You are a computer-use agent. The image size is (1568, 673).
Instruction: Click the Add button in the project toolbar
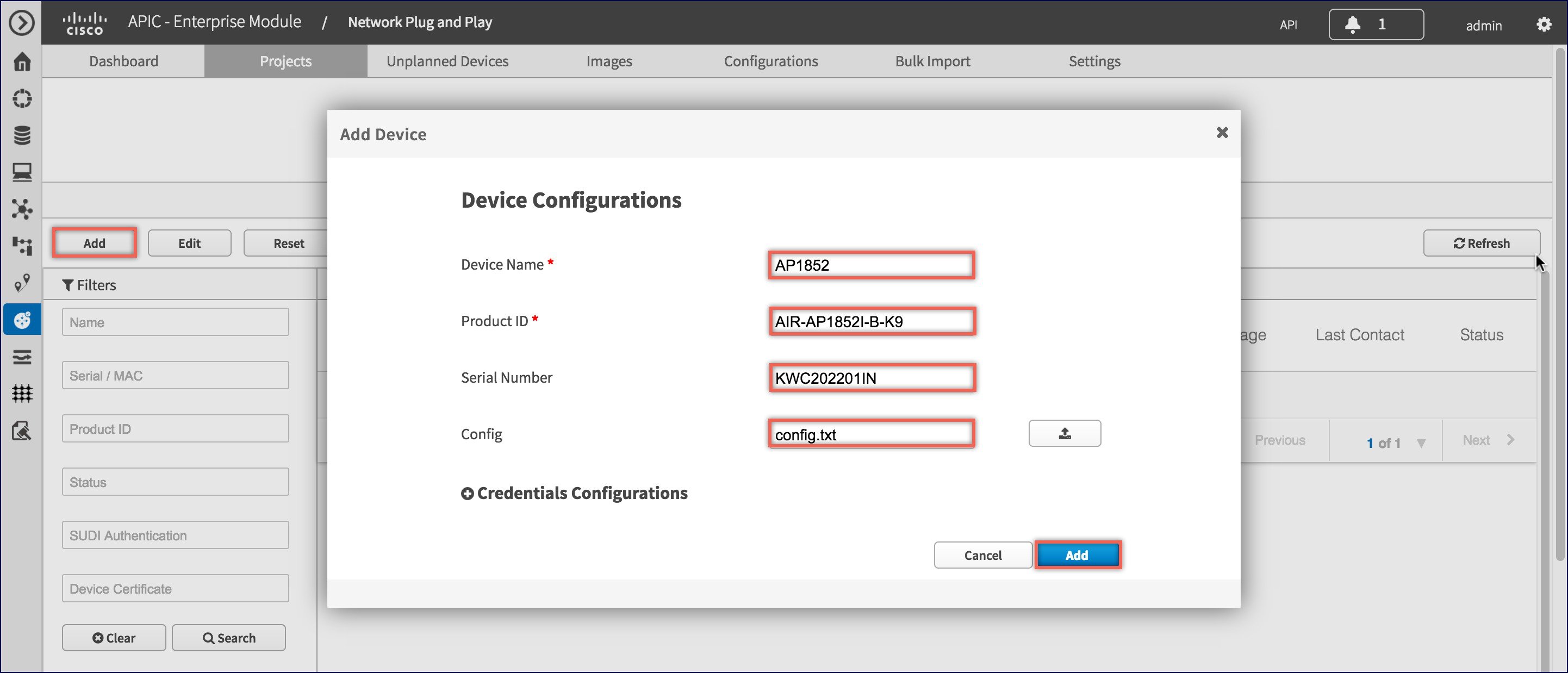click(95, 243)
